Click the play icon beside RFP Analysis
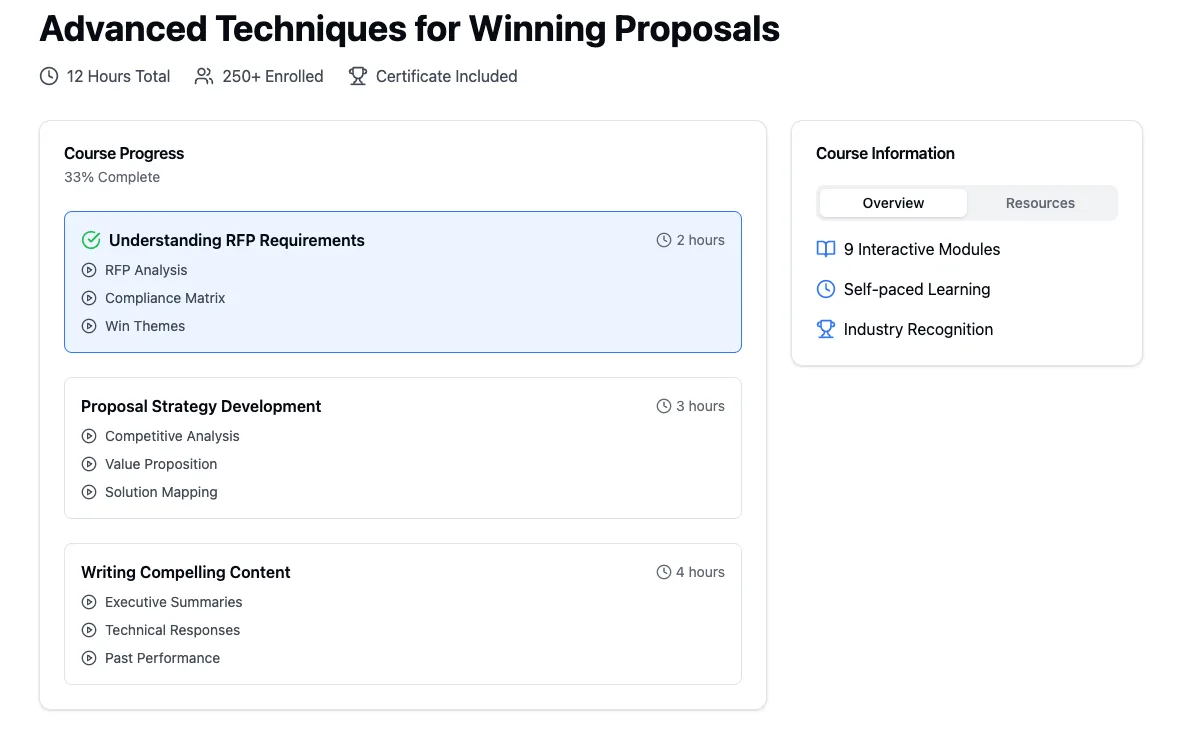Viewport: 1202px width, 730px height. 89,270
